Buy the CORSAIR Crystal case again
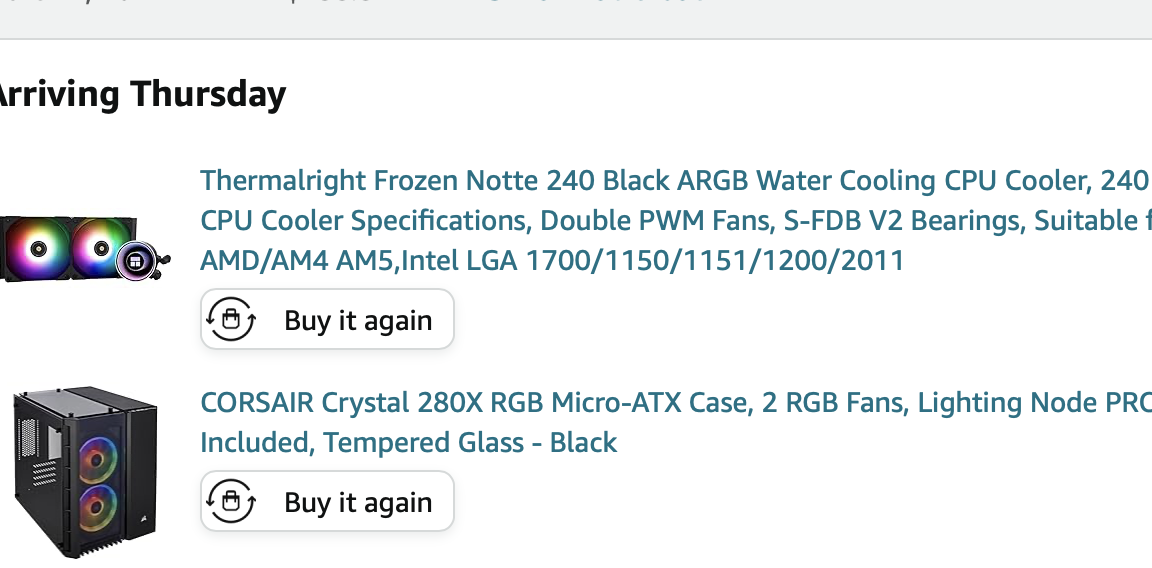The height and width of the screenshot is (568, 1152). pyautogui.click(x=328, y=501)
